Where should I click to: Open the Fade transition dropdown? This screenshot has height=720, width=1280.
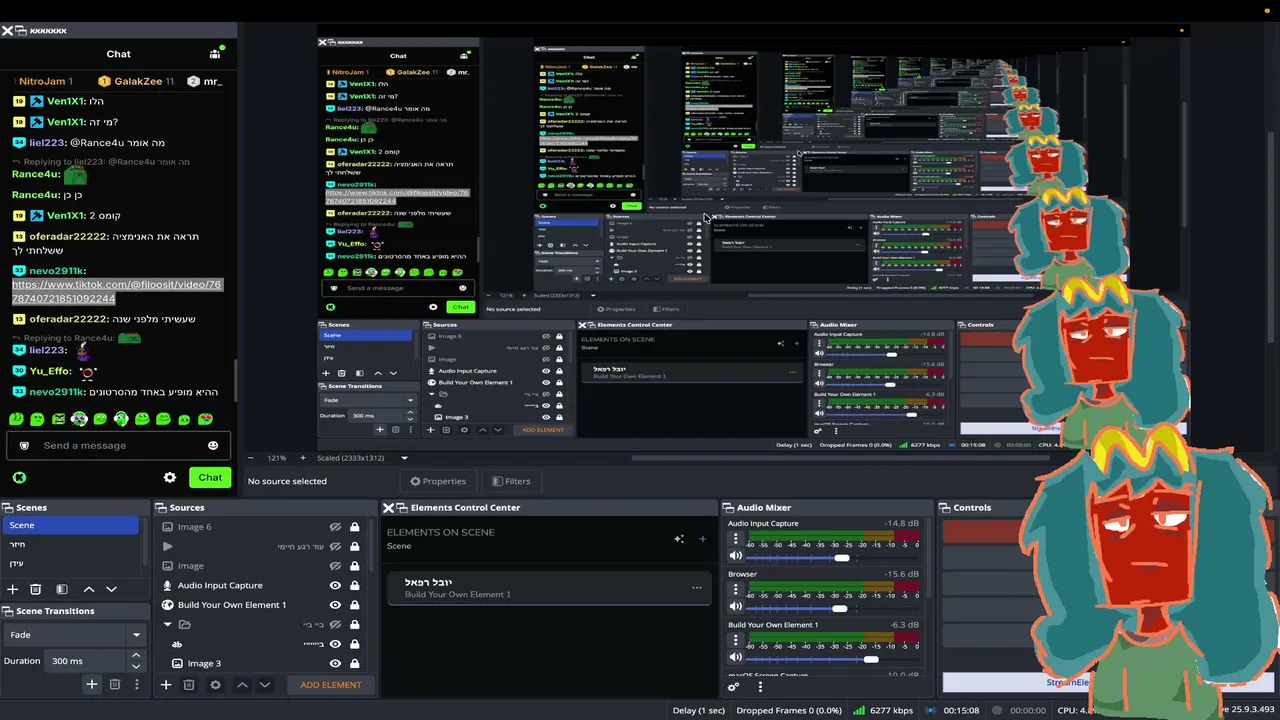coord(75,634)
